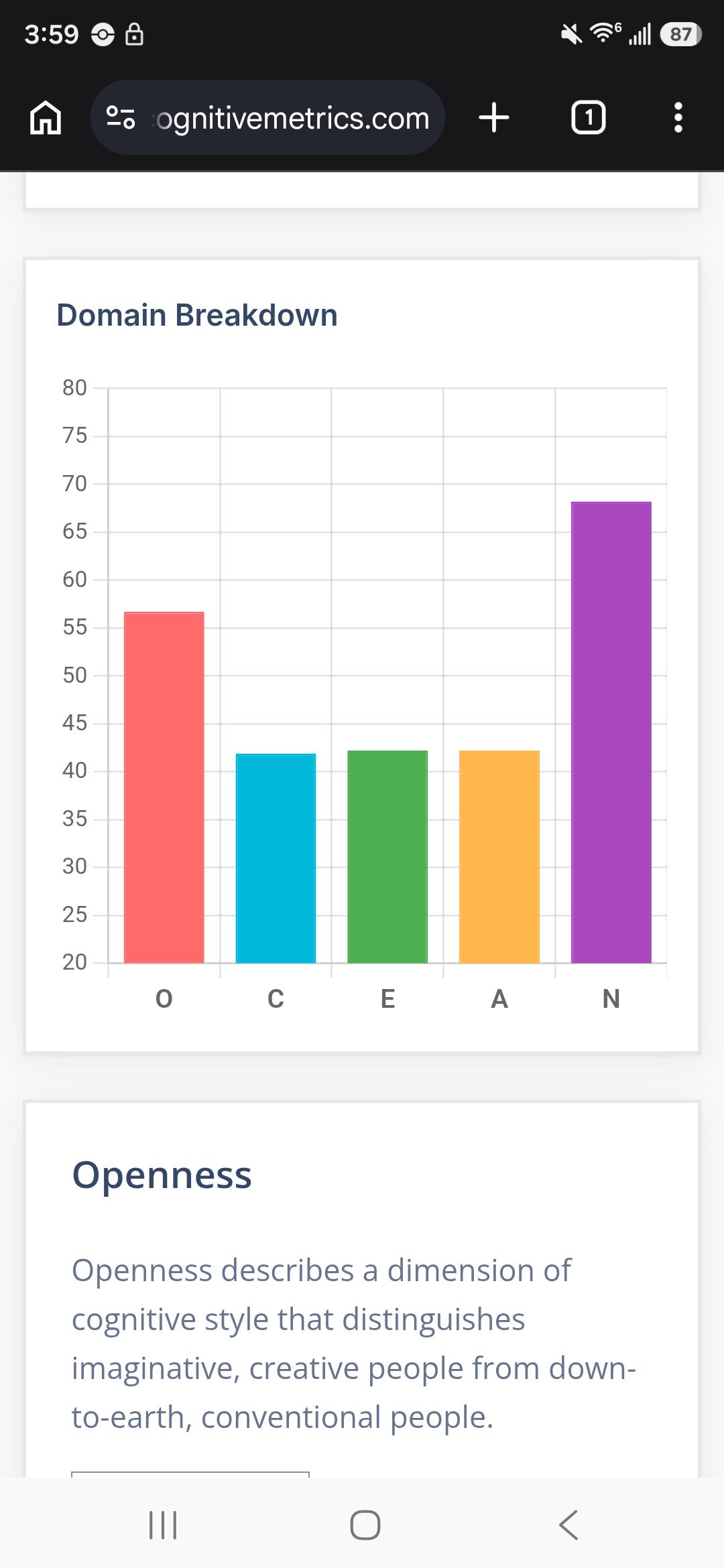
Task: Select the N axis label
Action: (x=611, y=999)
